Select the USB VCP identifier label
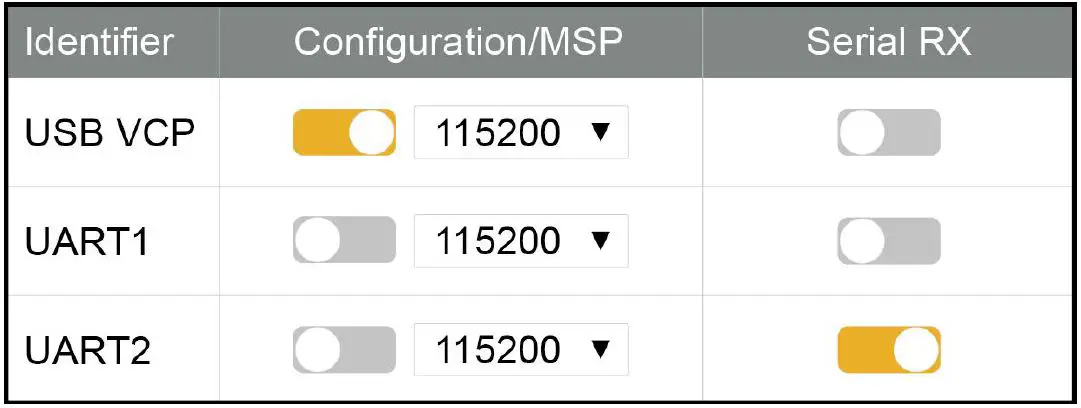The width and height of the screenshot is (1081, 408). [x=108, y=133]
